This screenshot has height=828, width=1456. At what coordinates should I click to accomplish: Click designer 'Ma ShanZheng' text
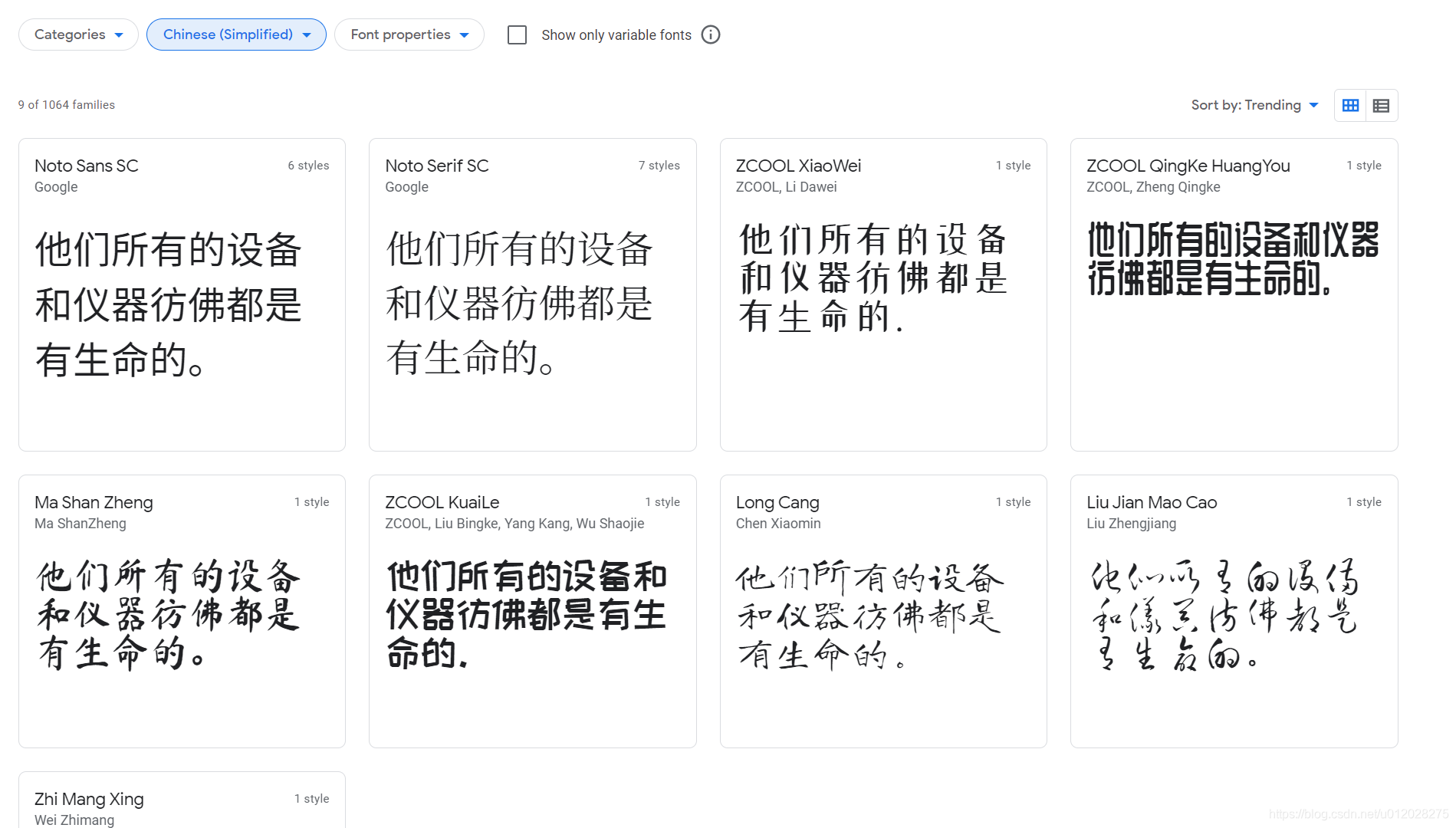(x=81, y=524)
